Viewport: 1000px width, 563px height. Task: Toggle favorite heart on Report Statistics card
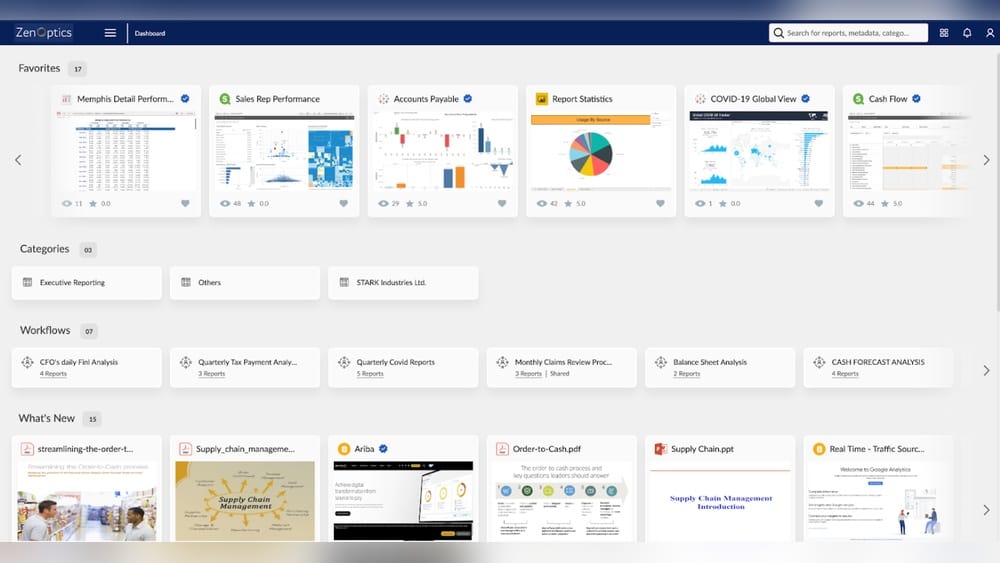[x=660, y=203]
